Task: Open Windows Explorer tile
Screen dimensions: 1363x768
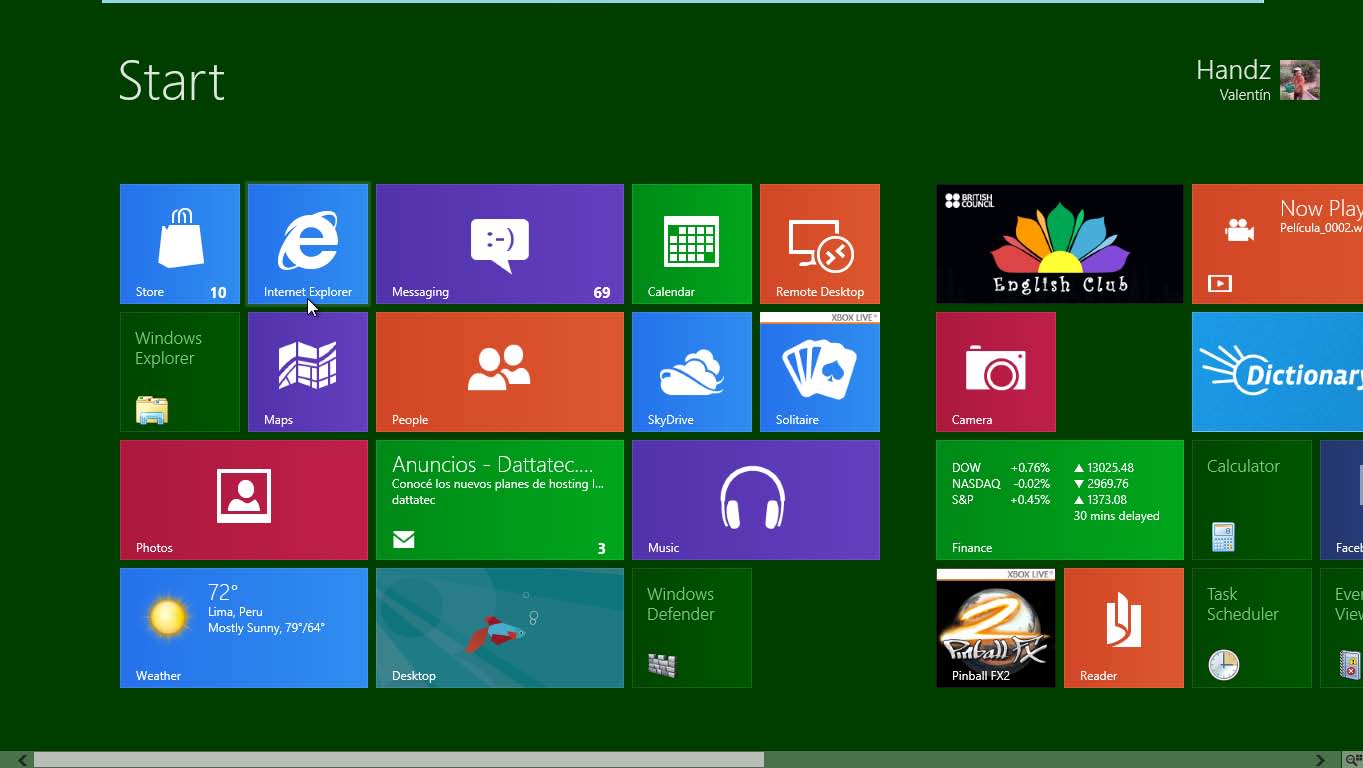Action: [180, 372]
